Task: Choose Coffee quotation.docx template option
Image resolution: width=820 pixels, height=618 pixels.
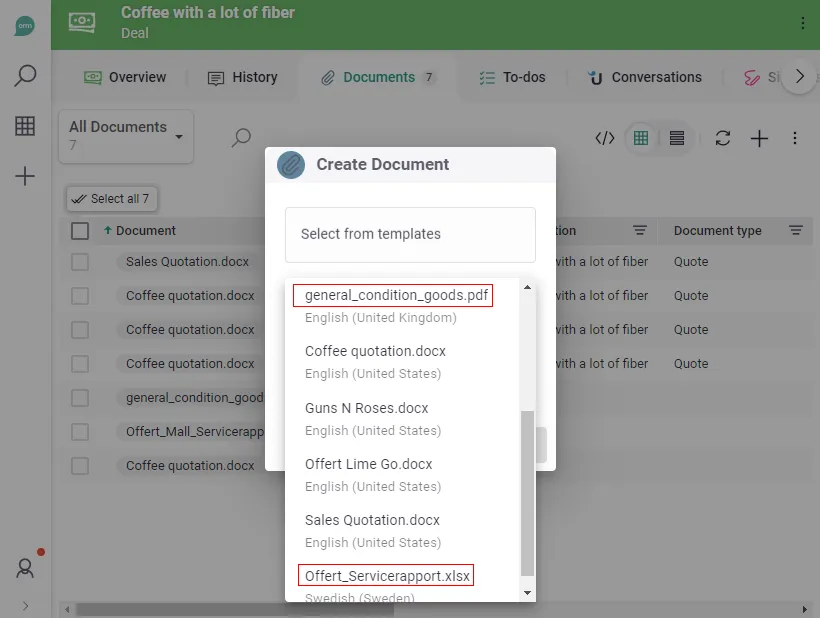Action: coord(375,351)
